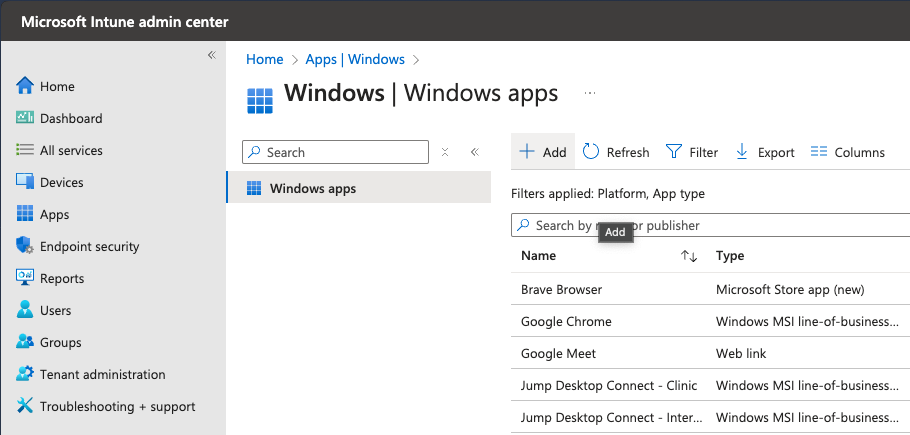The image size is (910, 435).
Task: Collapse the Windows apps sub-menu panel
Action: tap(475, 152)
